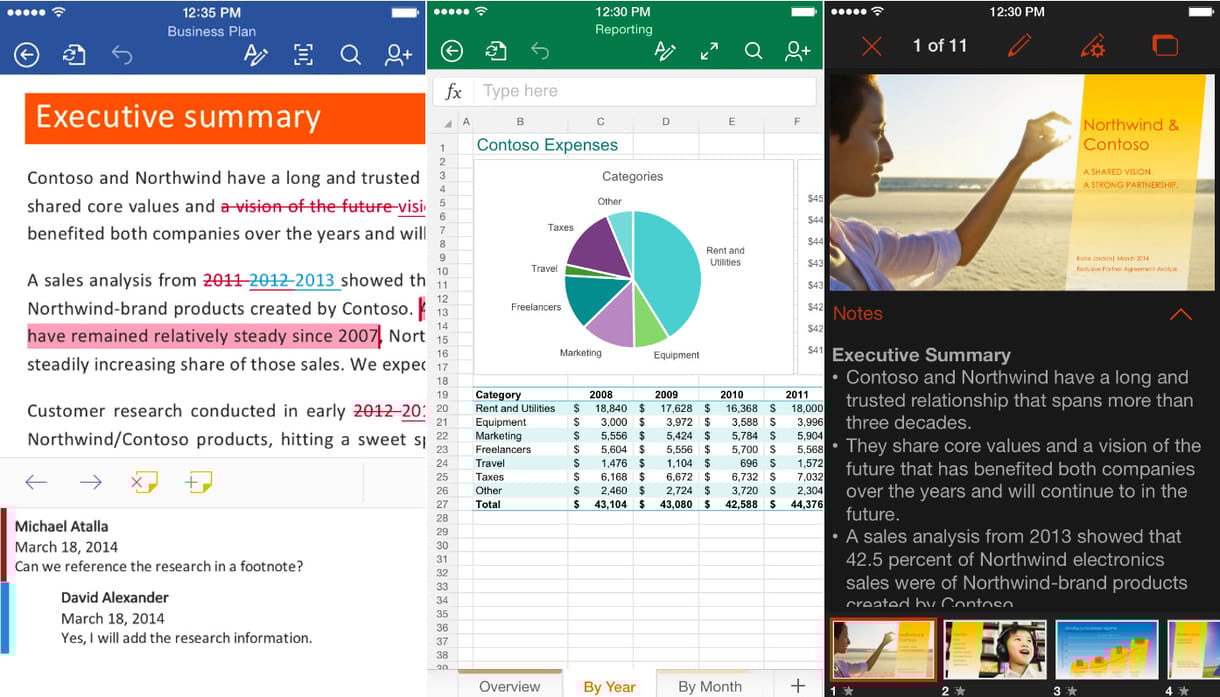Click the 2010 column header cell
The height and width of the screenshot is (697, 1220).
(731, 394)
